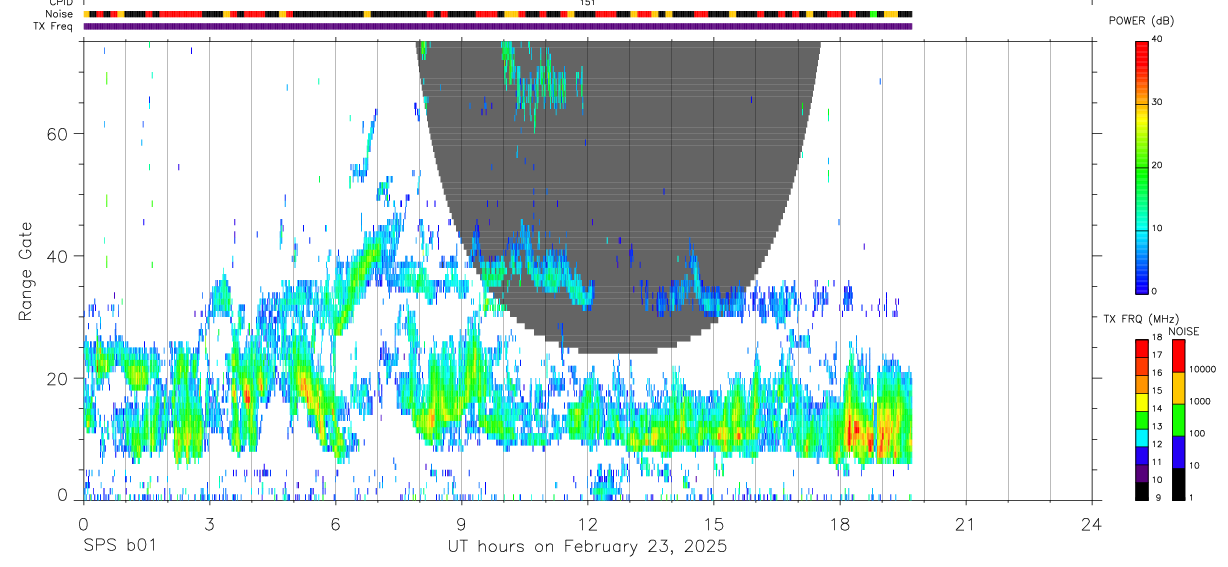This screenshot has height=567, width=1228.
Task: Click the "1000" value on NOISE scale
Action: 1200,402
